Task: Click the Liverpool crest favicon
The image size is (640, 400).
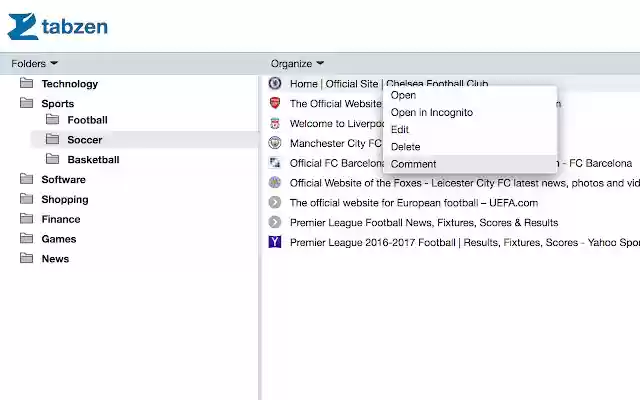Action: [x=275, y=123]
